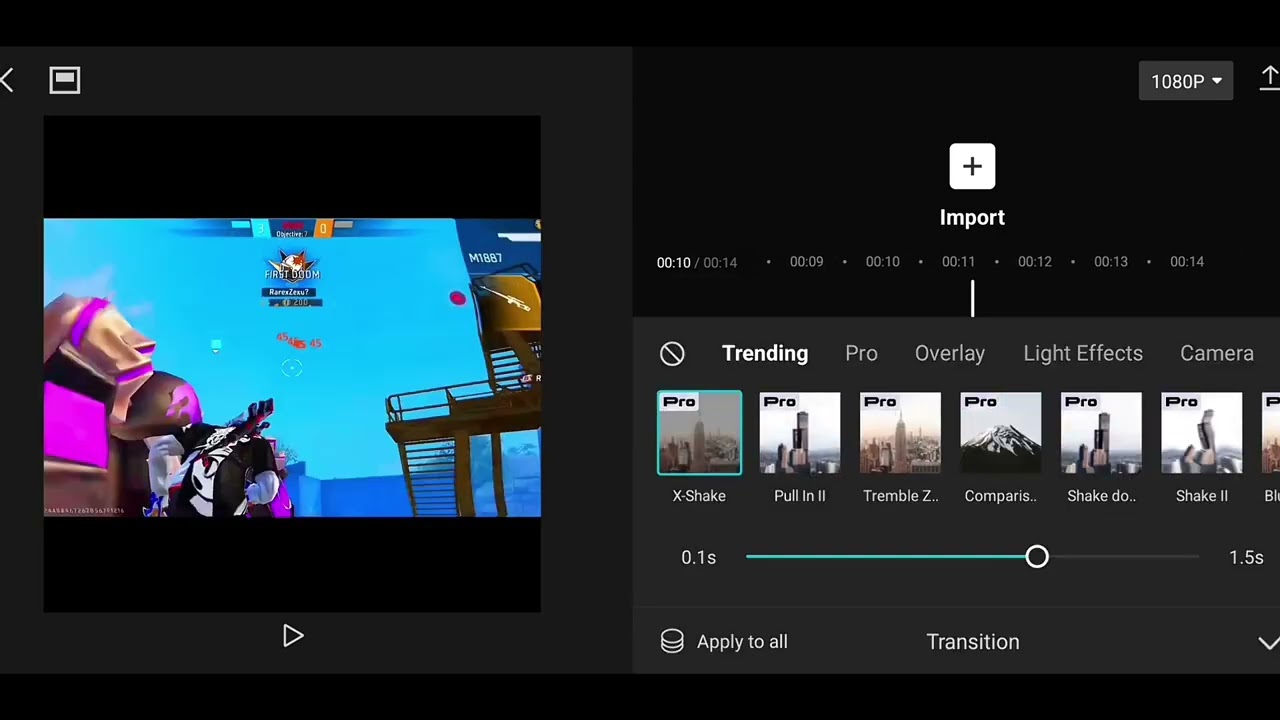Screen dimensions: 1280x720
Task: Open the 1080P resolution dropdown
Action: click(1186, 81)
